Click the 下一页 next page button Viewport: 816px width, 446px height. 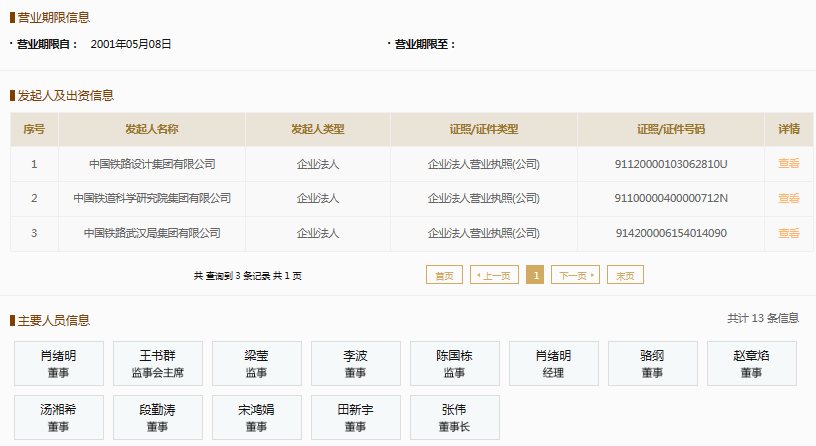(x=576, y=275)
